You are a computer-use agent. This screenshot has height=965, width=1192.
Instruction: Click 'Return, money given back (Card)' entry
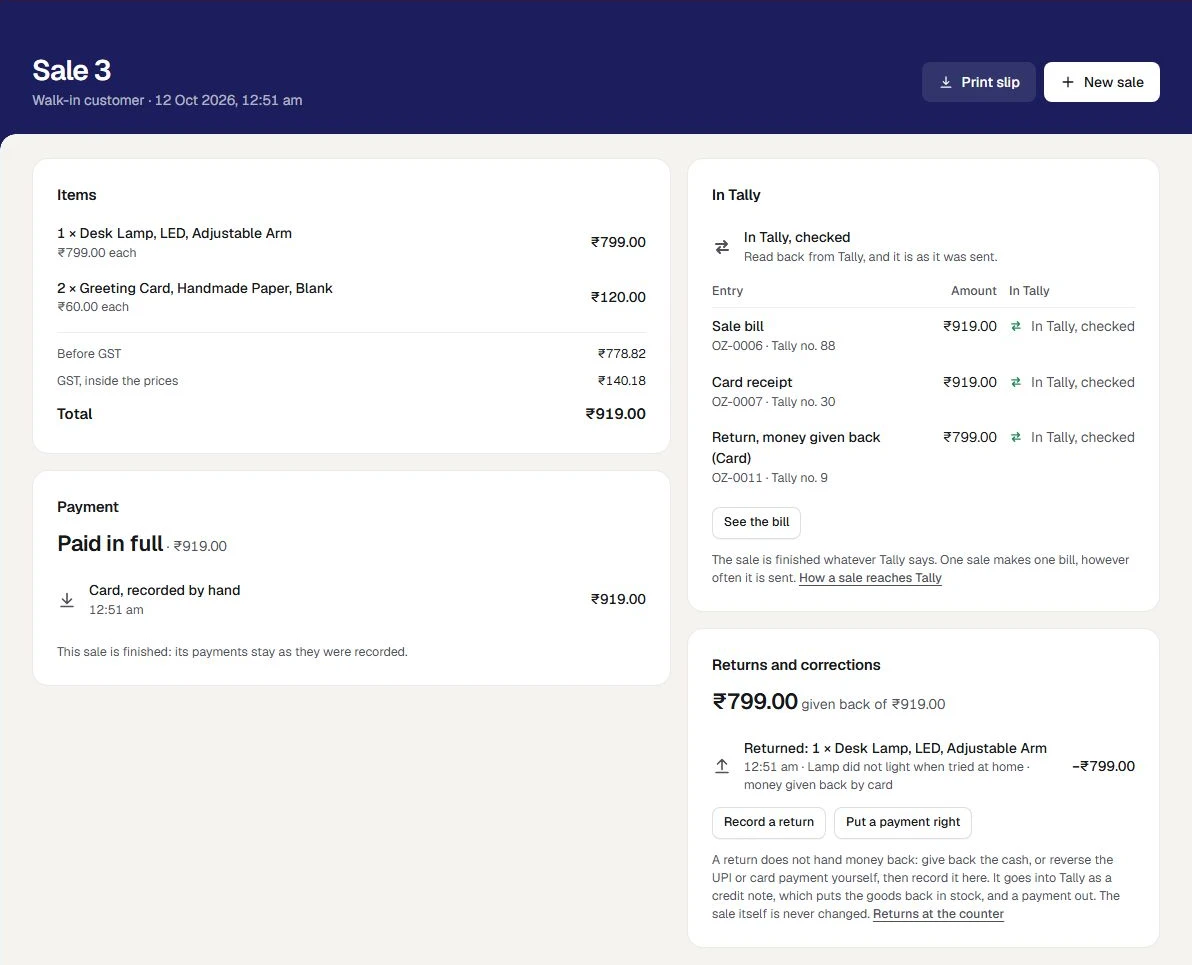click(x=796, y=448)
